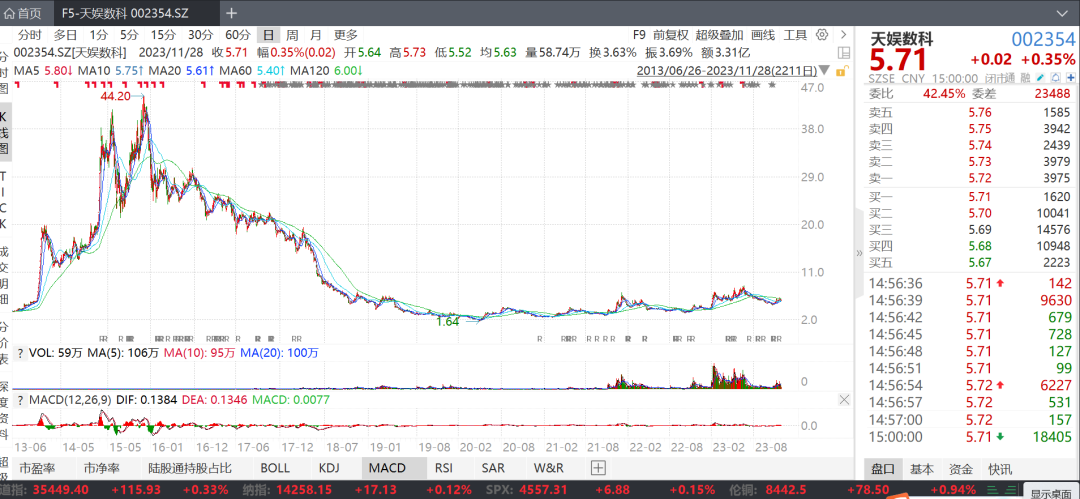Select the 陆股通持股占比 indicator tab
The image size is (1080, 499).
(x=189, y=468)
